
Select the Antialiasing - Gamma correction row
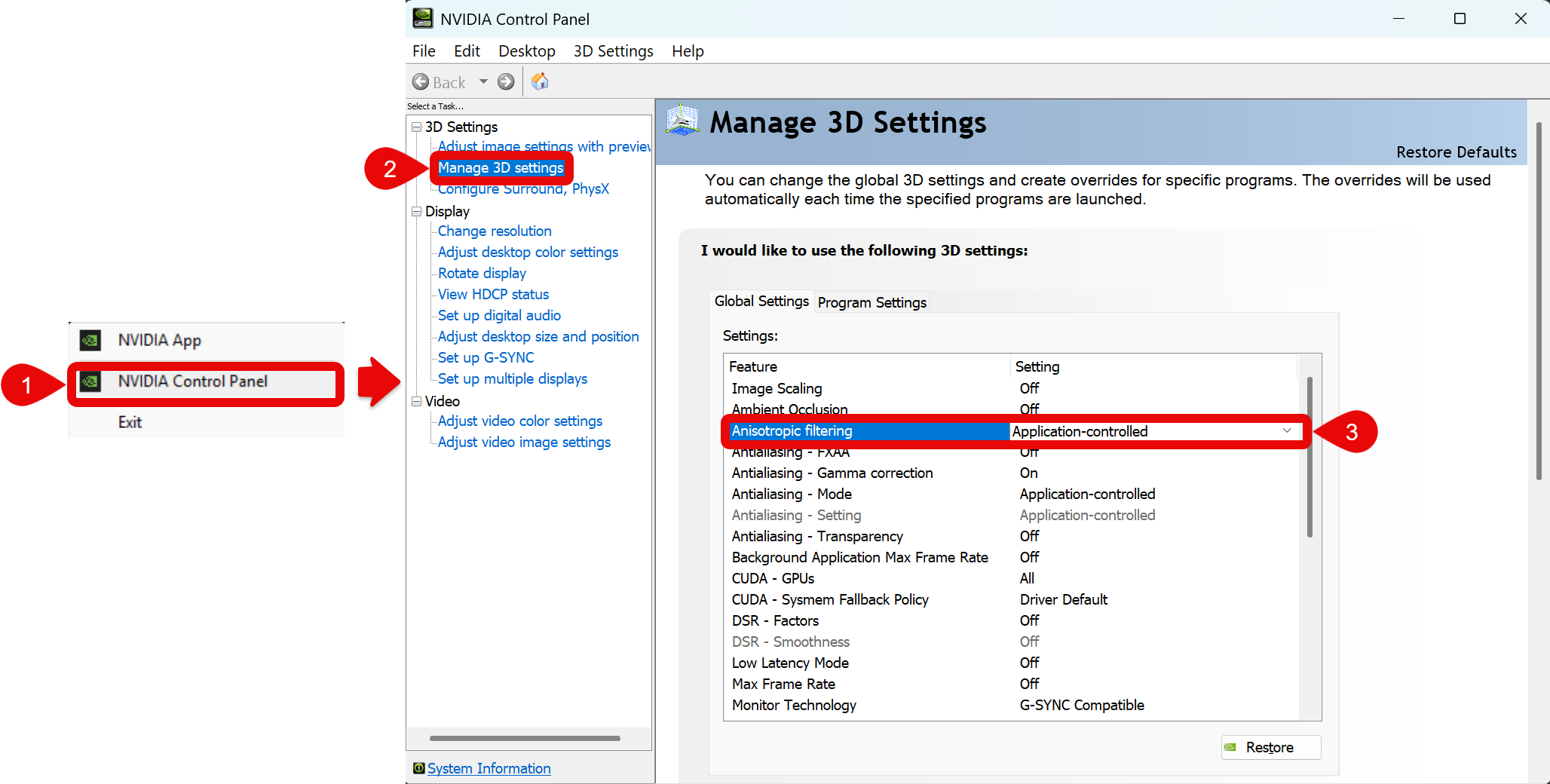[x=1011, y=473]
